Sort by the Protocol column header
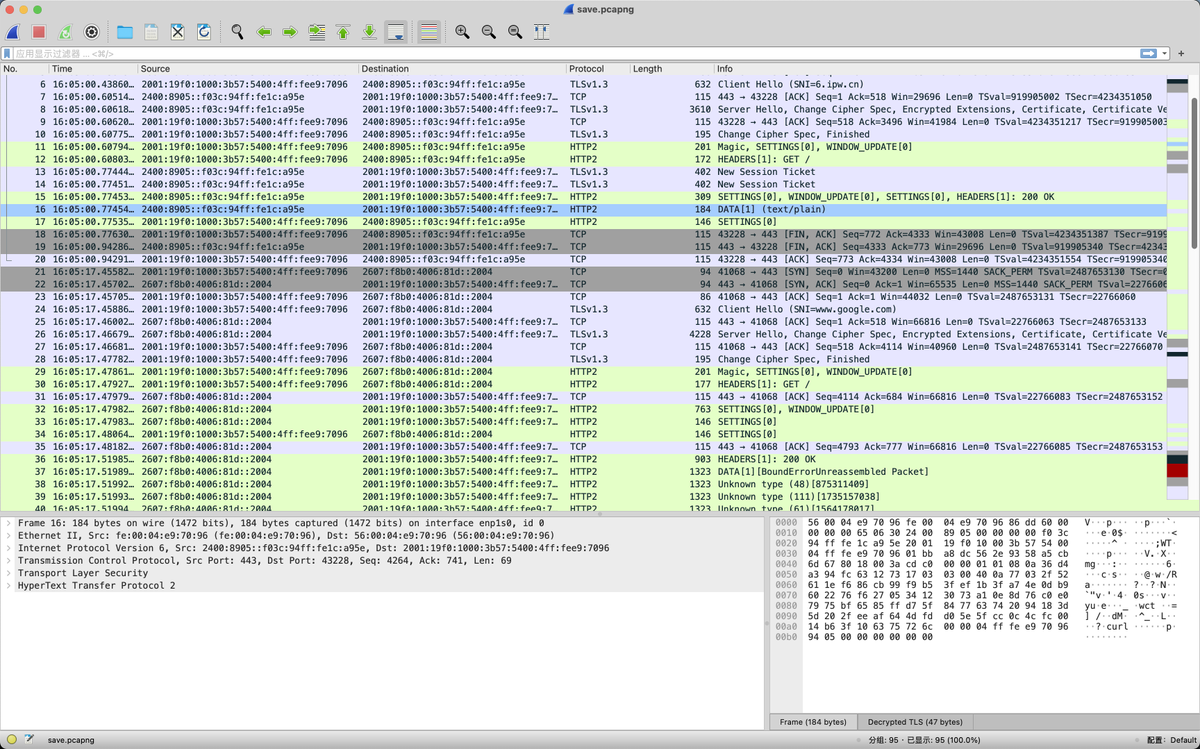 [x=597, y=69]
